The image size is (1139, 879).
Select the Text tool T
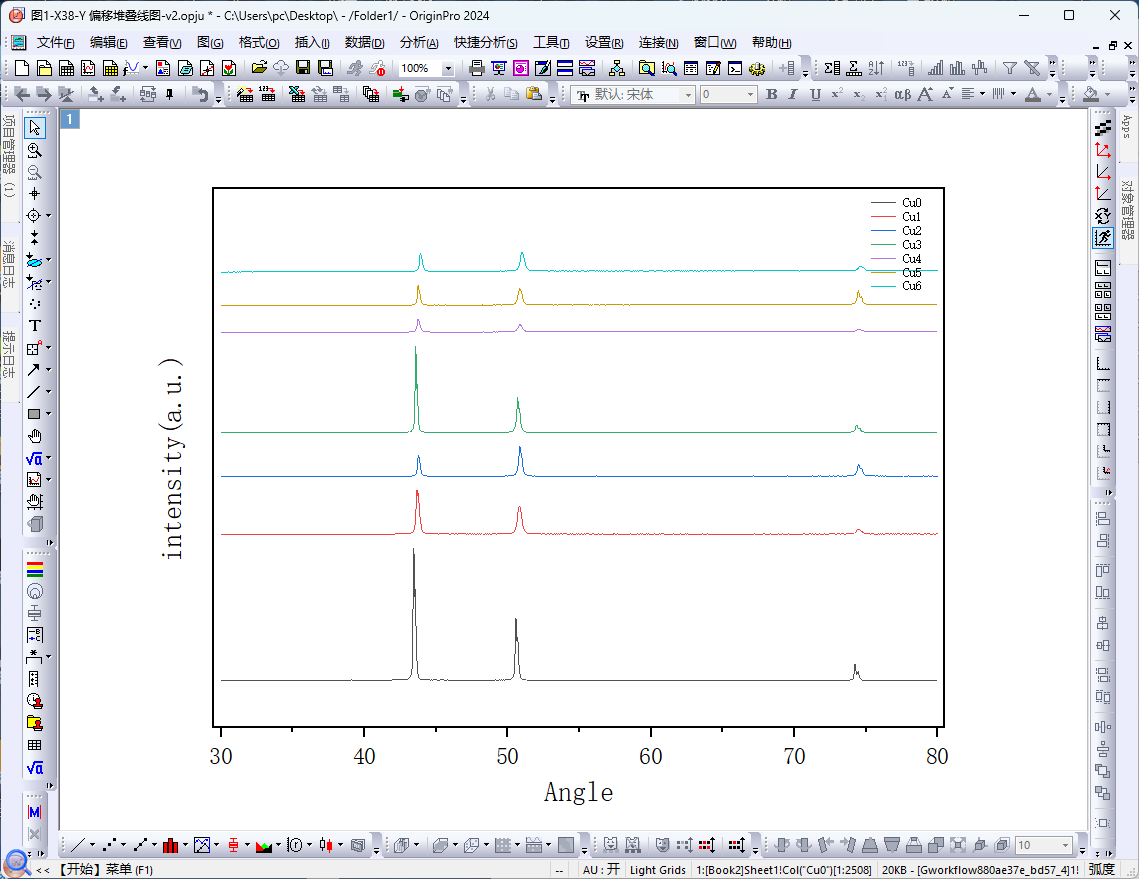[x=34, y=326]
